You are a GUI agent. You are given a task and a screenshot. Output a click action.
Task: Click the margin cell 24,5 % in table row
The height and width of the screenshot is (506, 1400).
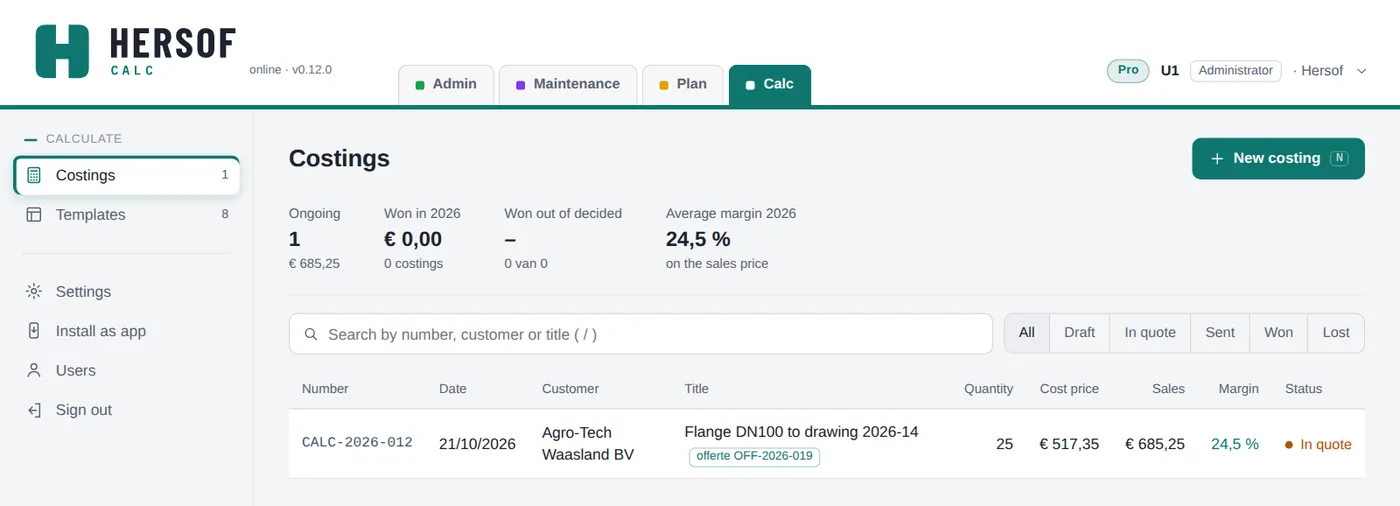point(1235,444)
